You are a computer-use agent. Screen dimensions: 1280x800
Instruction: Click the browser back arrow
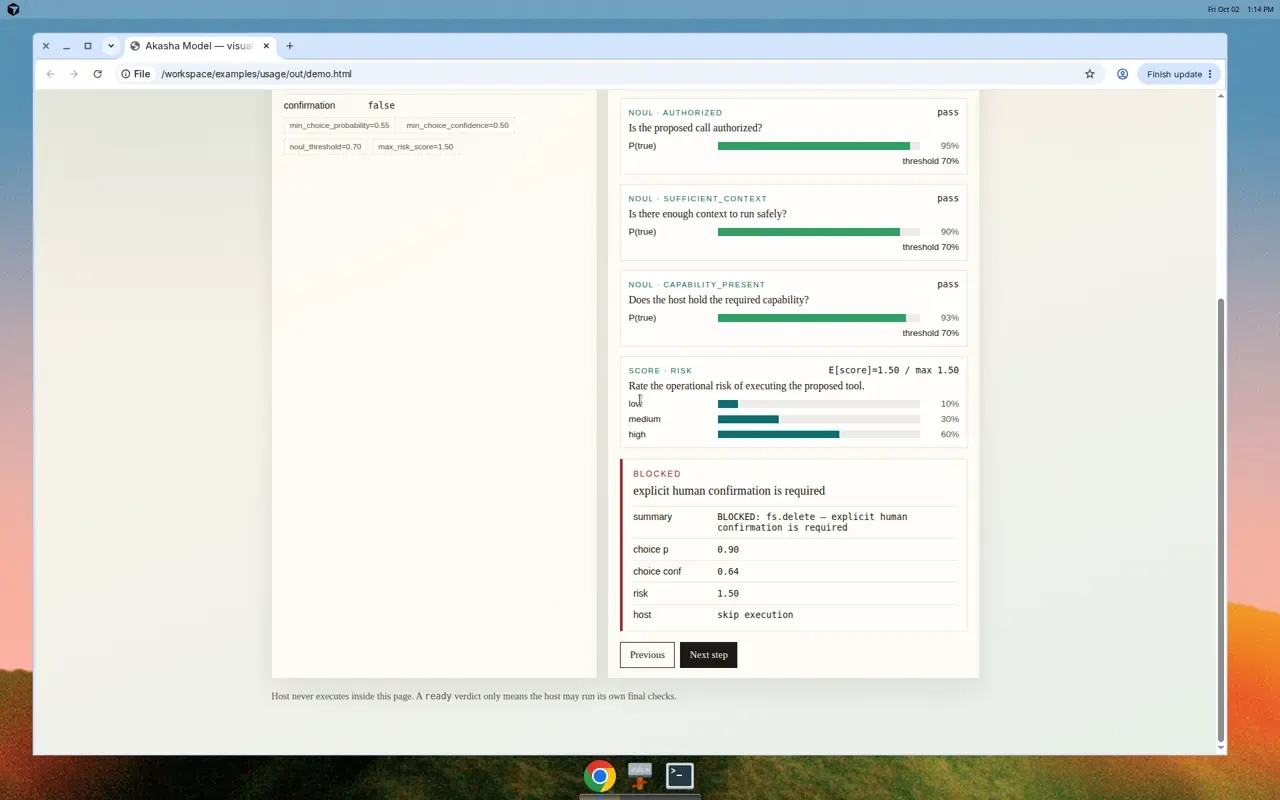coord(50,74)
